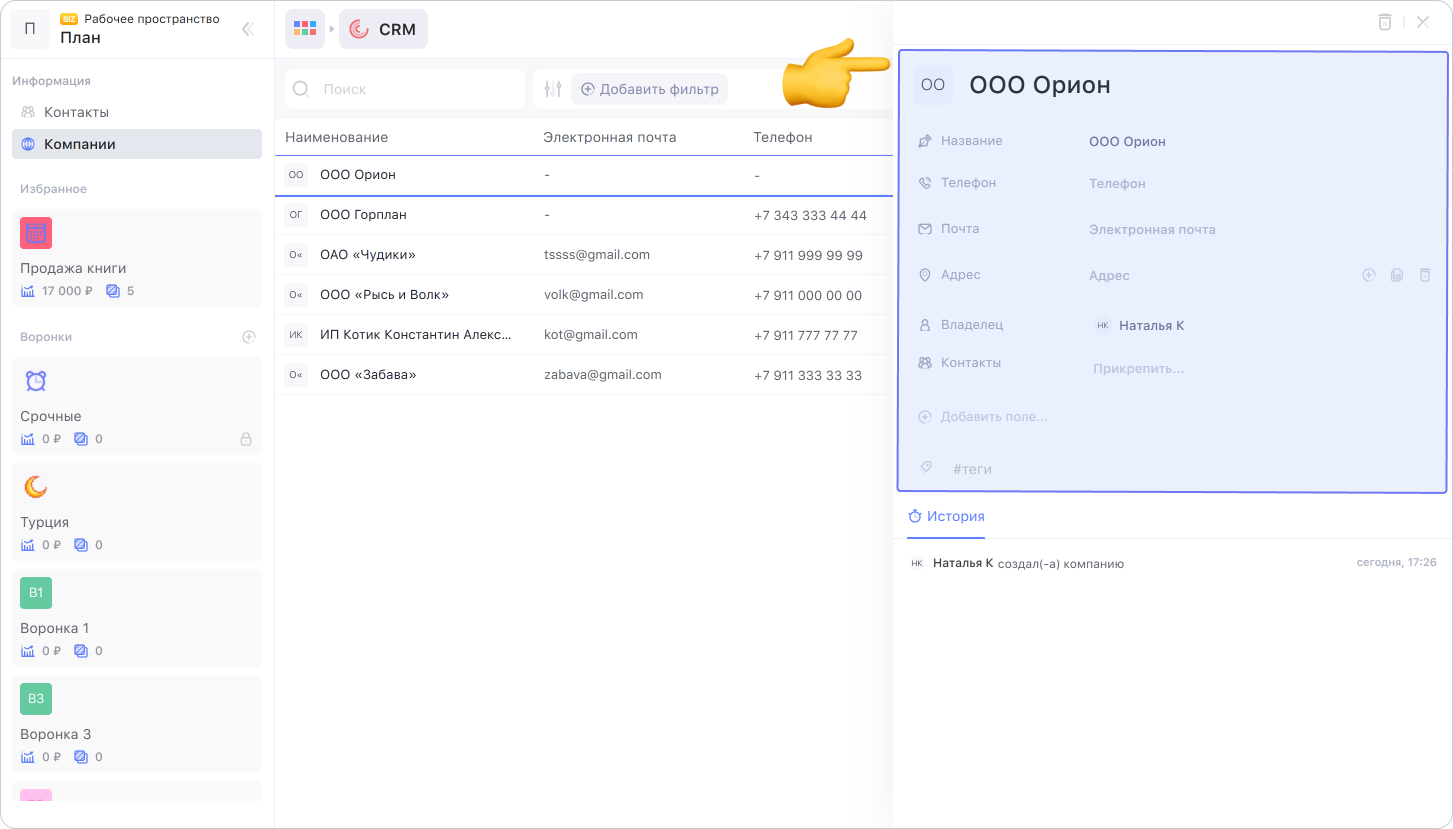Click Добавить поле to add field
Screen dimensions: 1453x829
[993, 417]
